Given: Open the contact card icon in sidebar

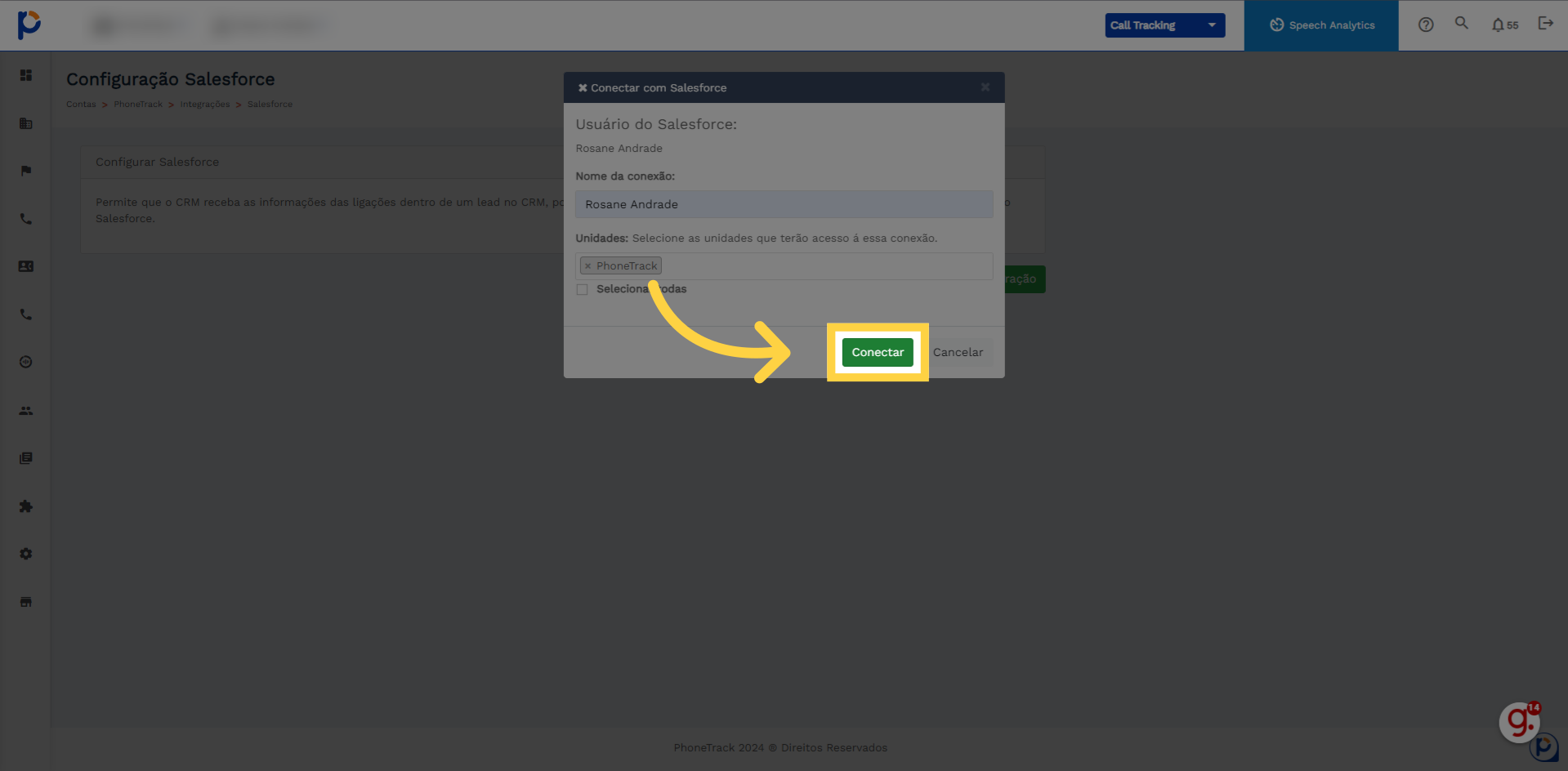Looking at the screenshot, I should [26, 266].
